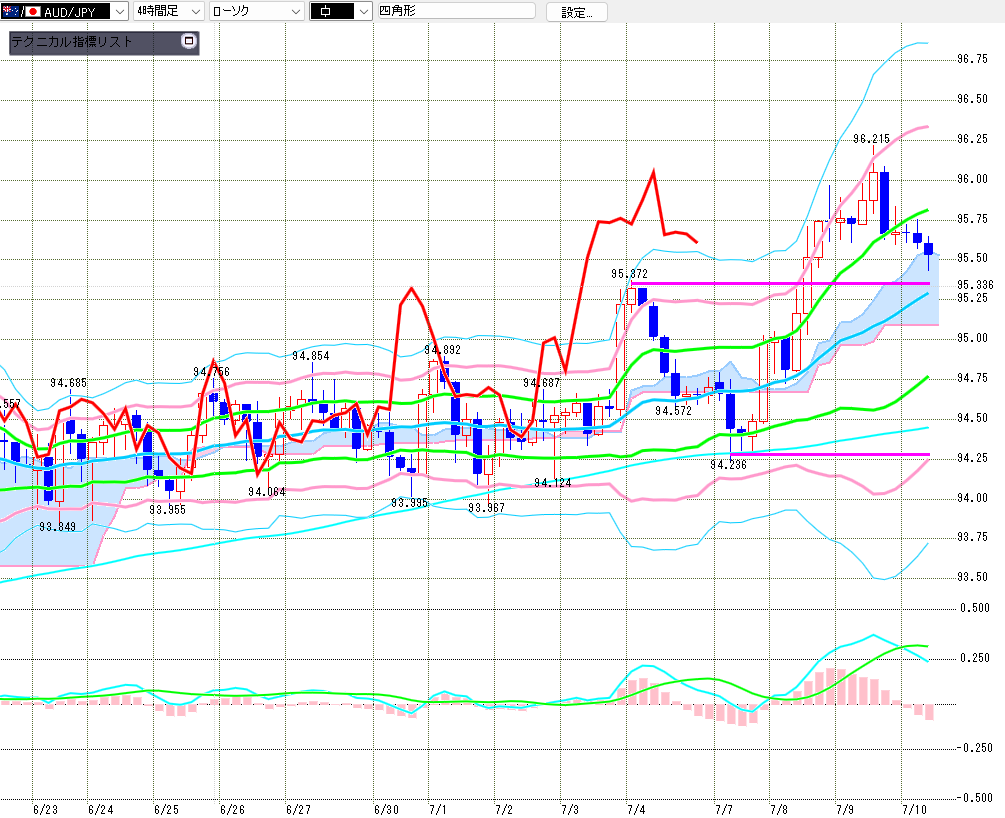
Task: Expand the テクニカル指標リスト panel with its square icon
Action: [188, 41]
